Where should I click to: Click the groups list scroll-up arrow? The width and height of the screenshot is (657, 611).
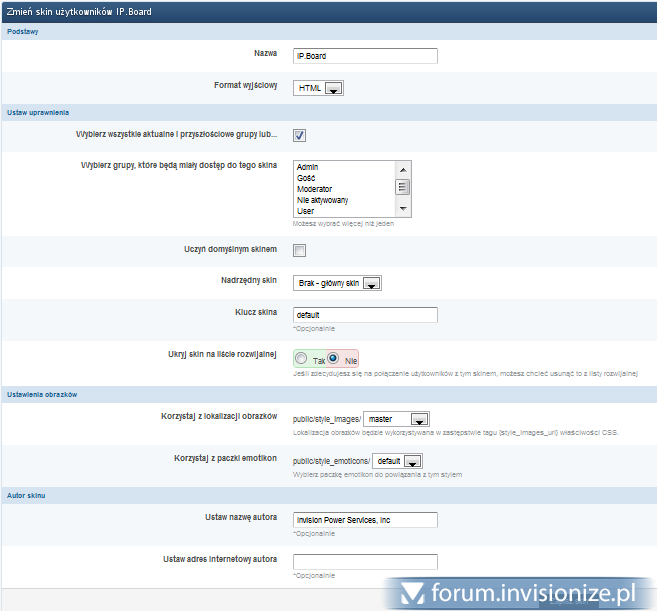pos(403,167)
